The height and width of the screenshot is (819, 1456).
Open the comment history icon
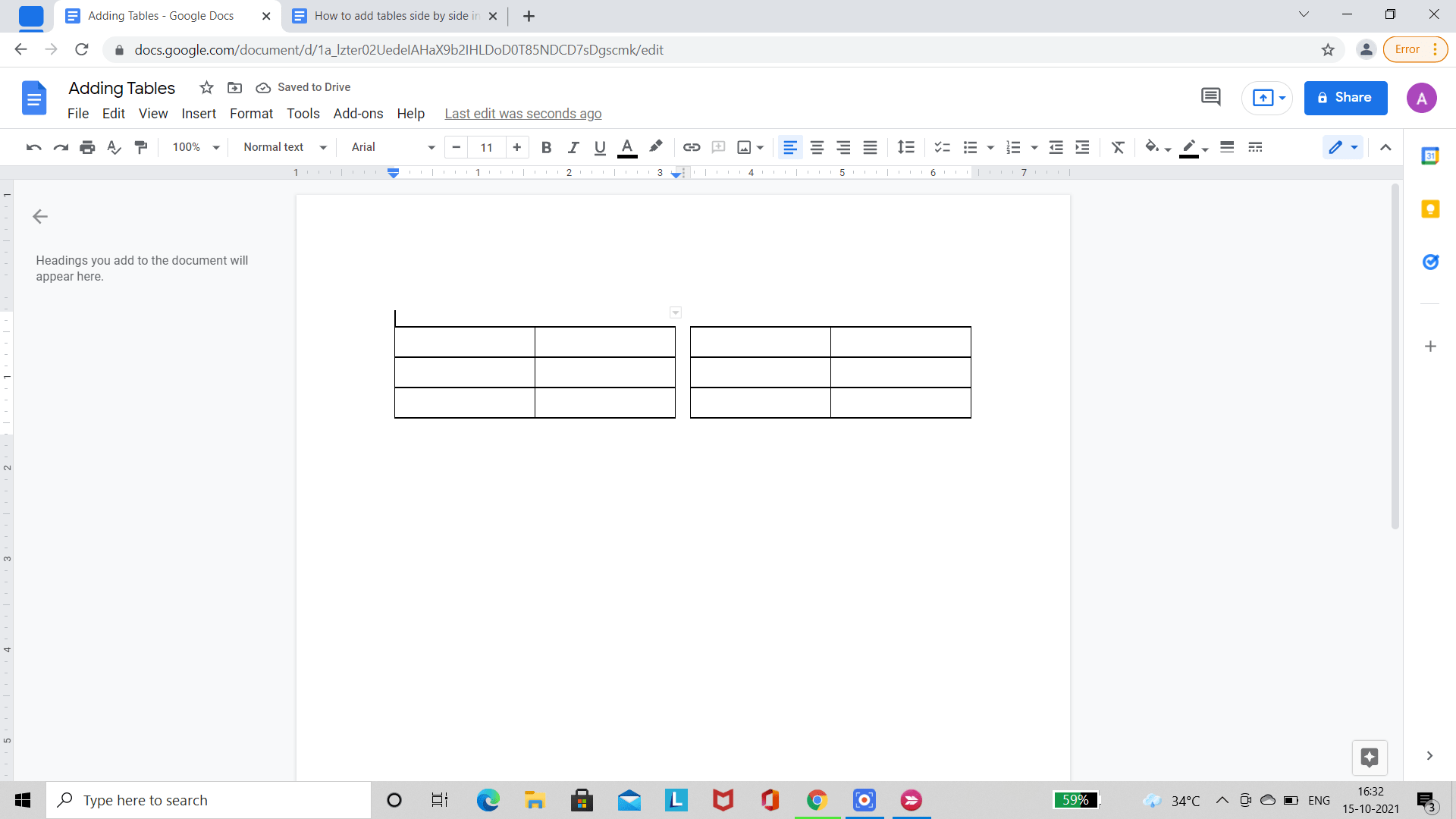point(1210,97)
